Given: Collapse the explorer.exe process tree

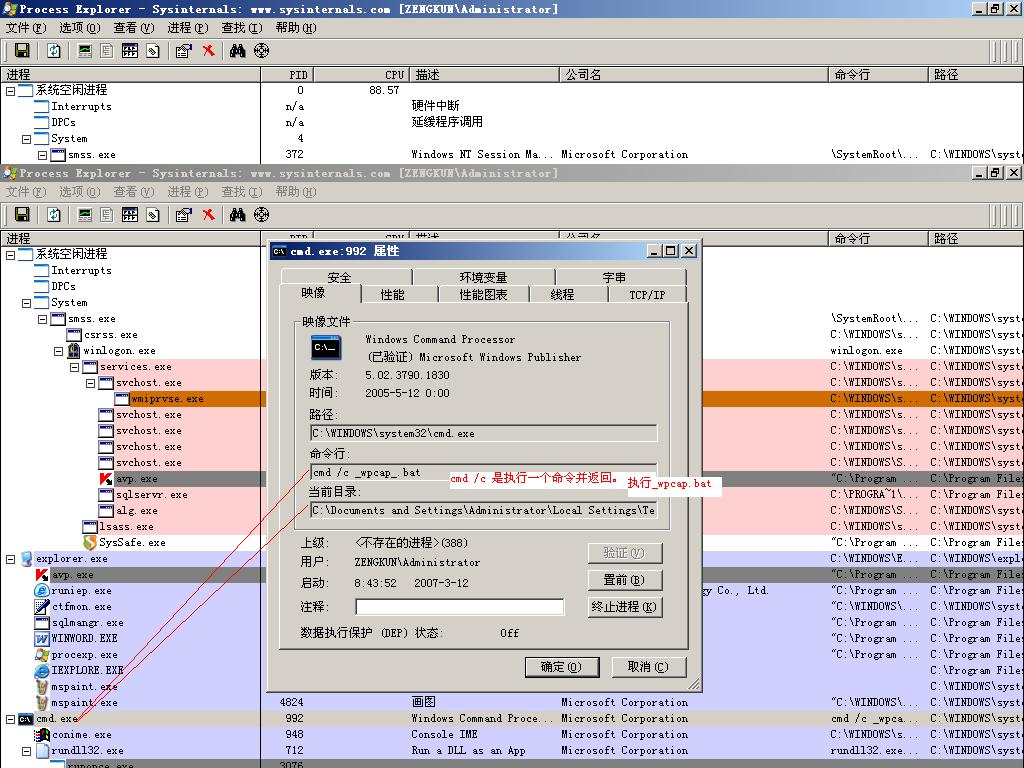Looking at the screenshot, I should (11, 559).
